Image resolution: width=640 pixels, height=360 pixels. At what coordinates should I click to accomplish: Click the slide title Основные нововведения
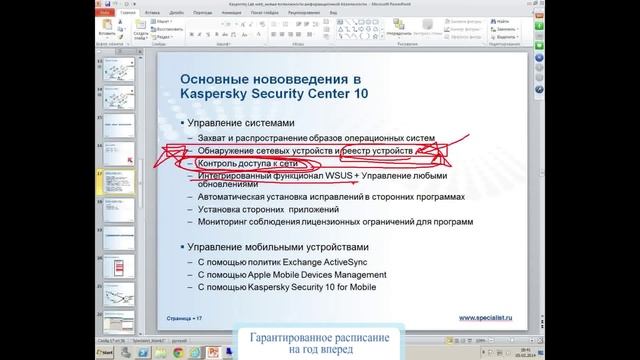(x=274, y=86)
